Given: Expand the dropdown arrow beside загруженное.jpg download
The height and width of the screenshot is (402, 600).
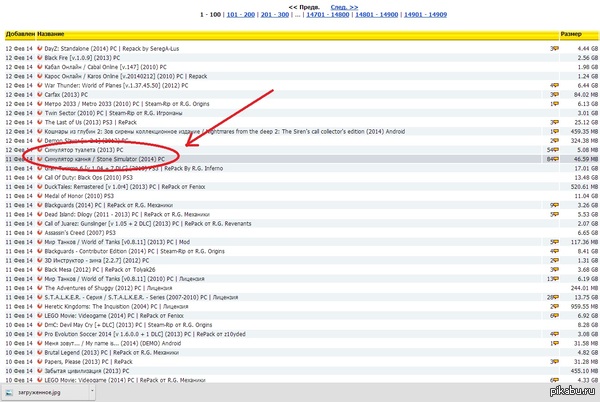Looking at the screenshot, I should click(92, 391).
